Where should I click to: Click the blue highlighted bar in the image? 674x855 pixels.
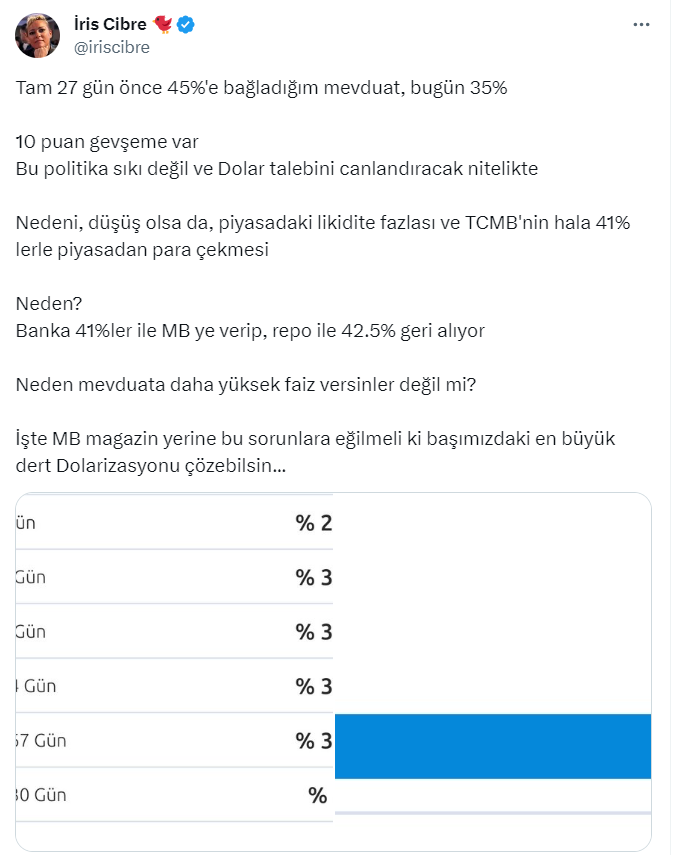coord(492,746)
